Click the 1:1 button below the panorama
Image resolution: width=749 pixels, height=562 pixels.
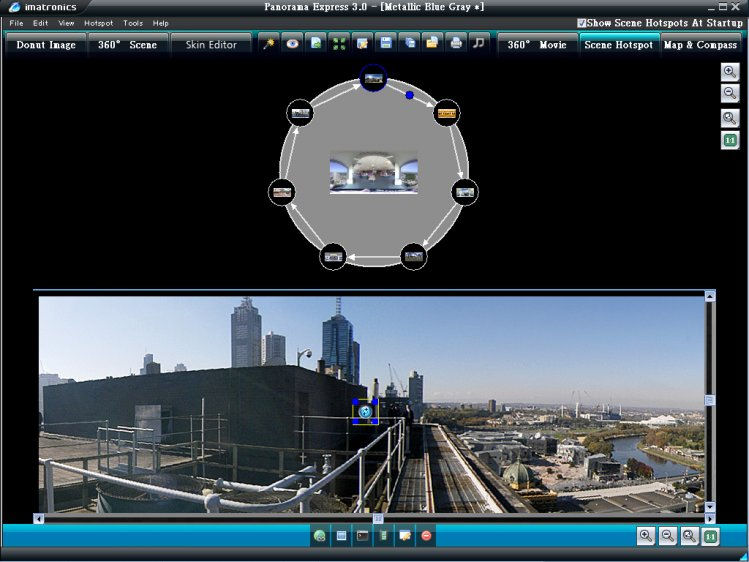[710, 536]
